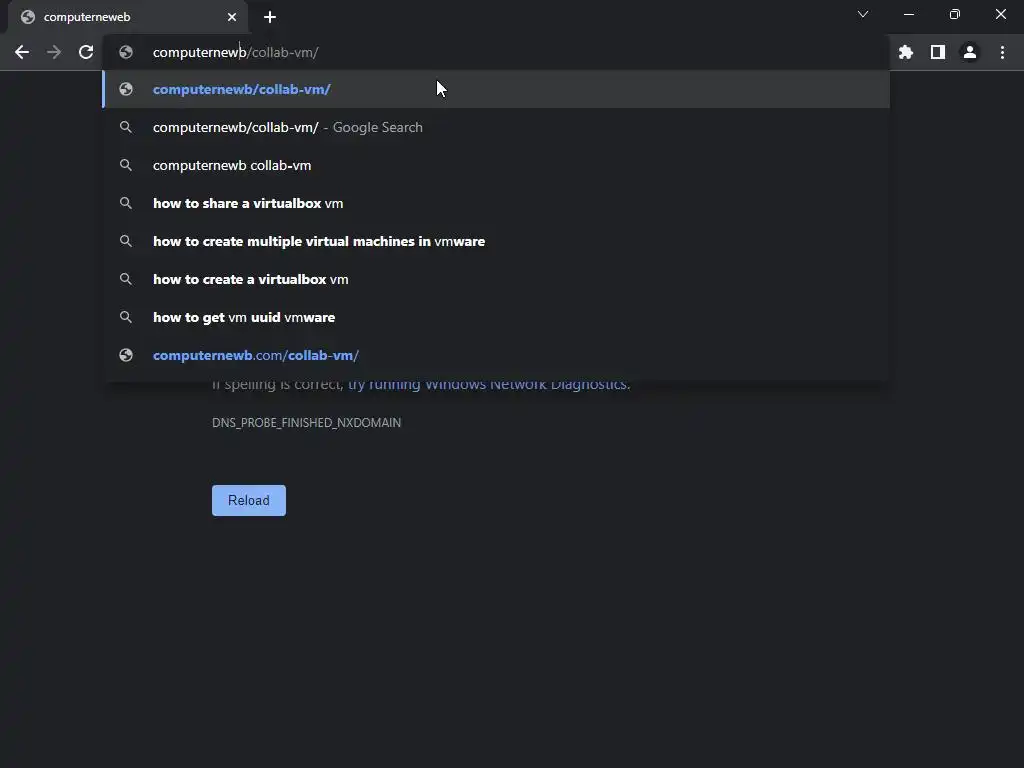Click the address bar text field
1024x768 pixels.
(x=496, y=52)
